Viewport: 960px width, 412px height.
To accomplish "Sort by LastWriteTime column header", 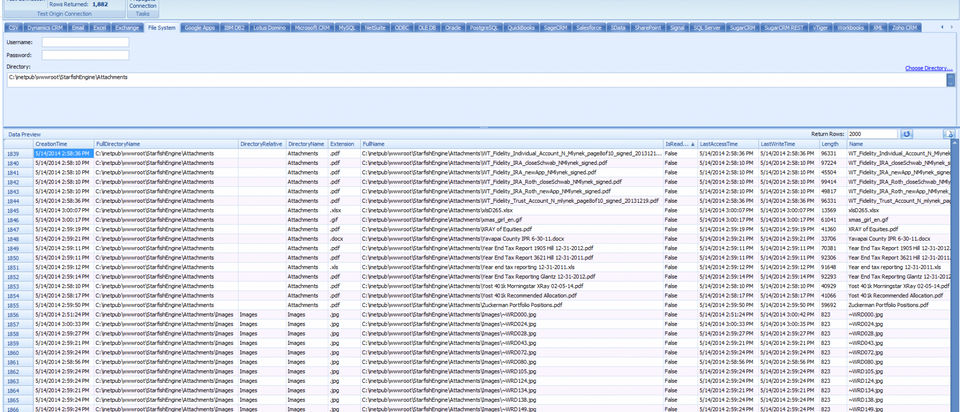I will coord(789,144).
